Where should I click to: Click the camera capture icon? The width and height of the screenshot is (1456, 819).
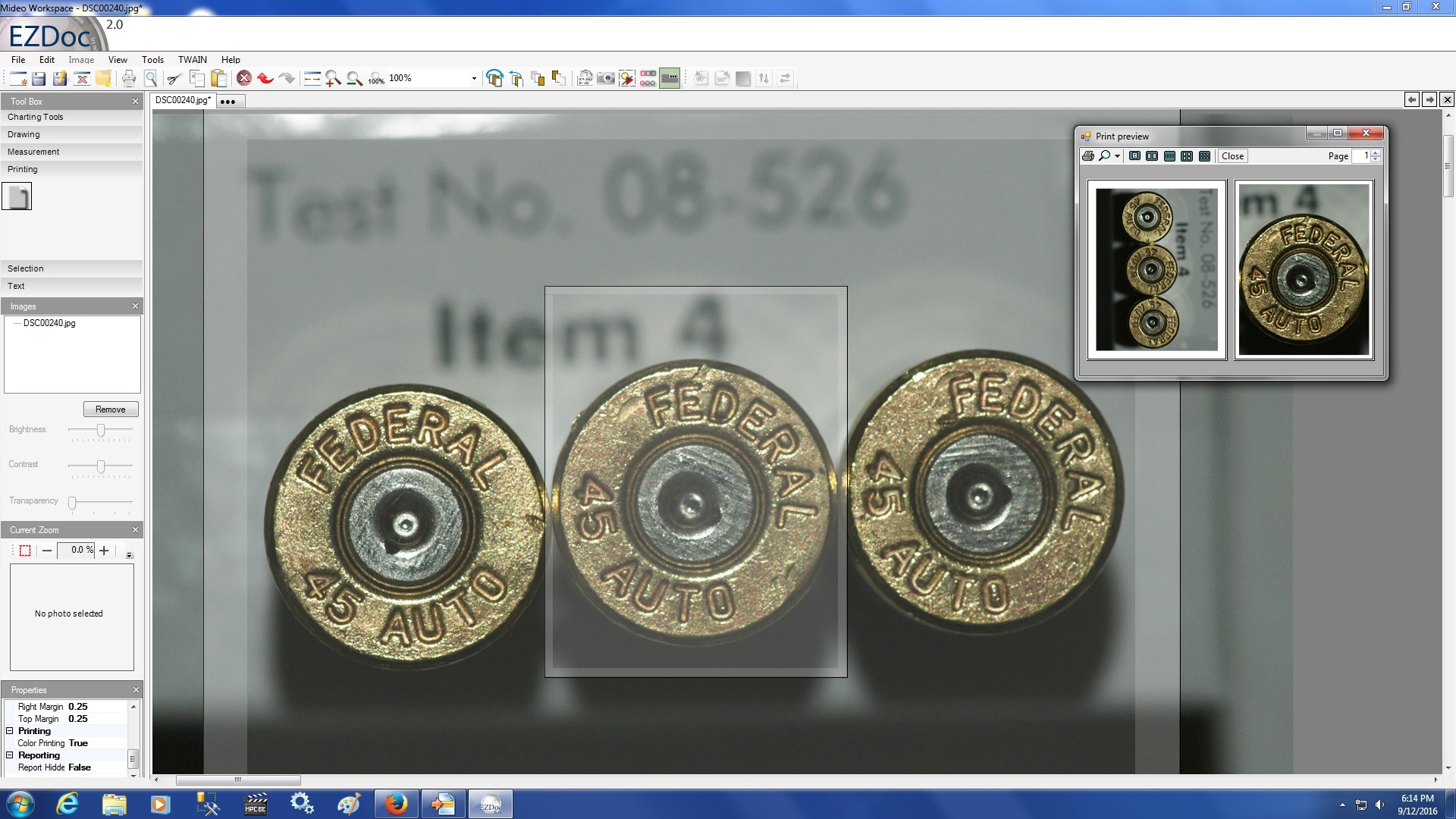606,78
